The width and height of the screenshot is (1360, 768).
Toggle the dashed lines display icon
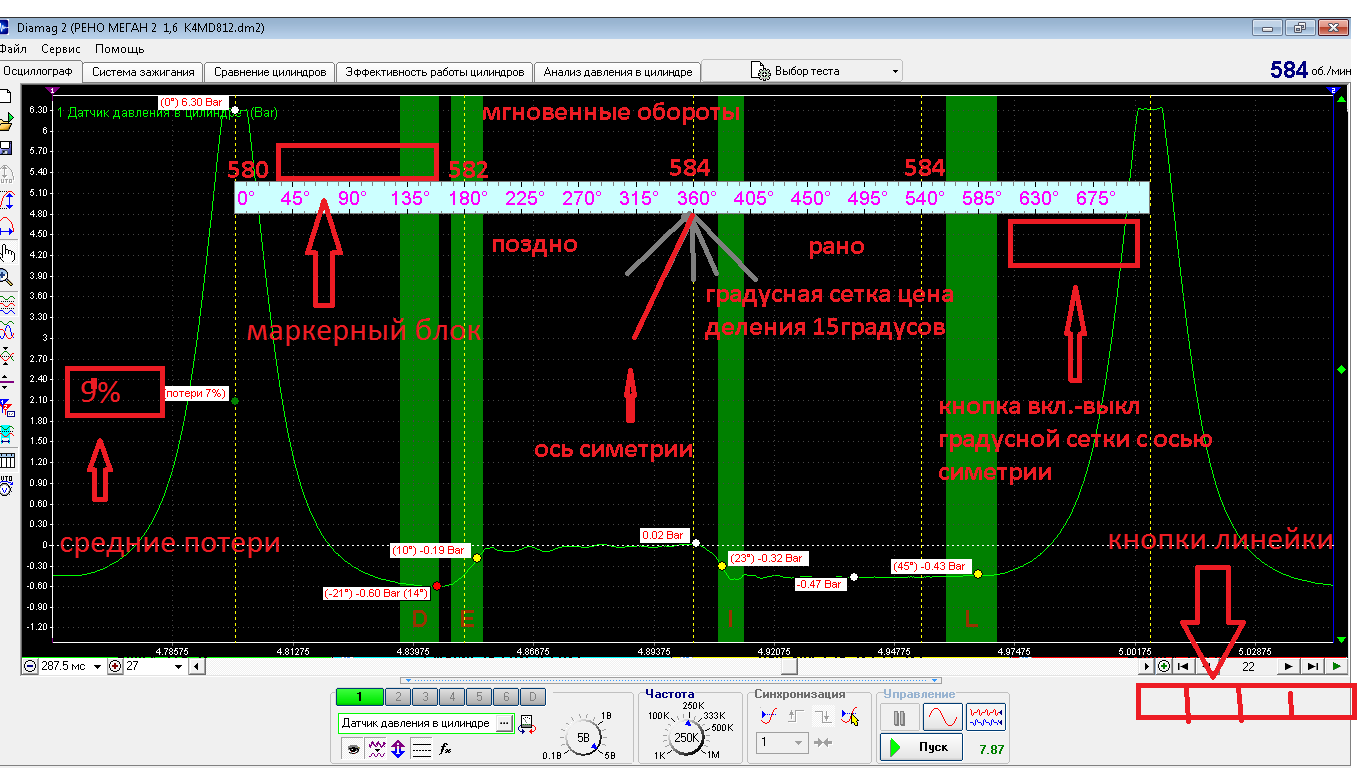[x=421, y=749]
